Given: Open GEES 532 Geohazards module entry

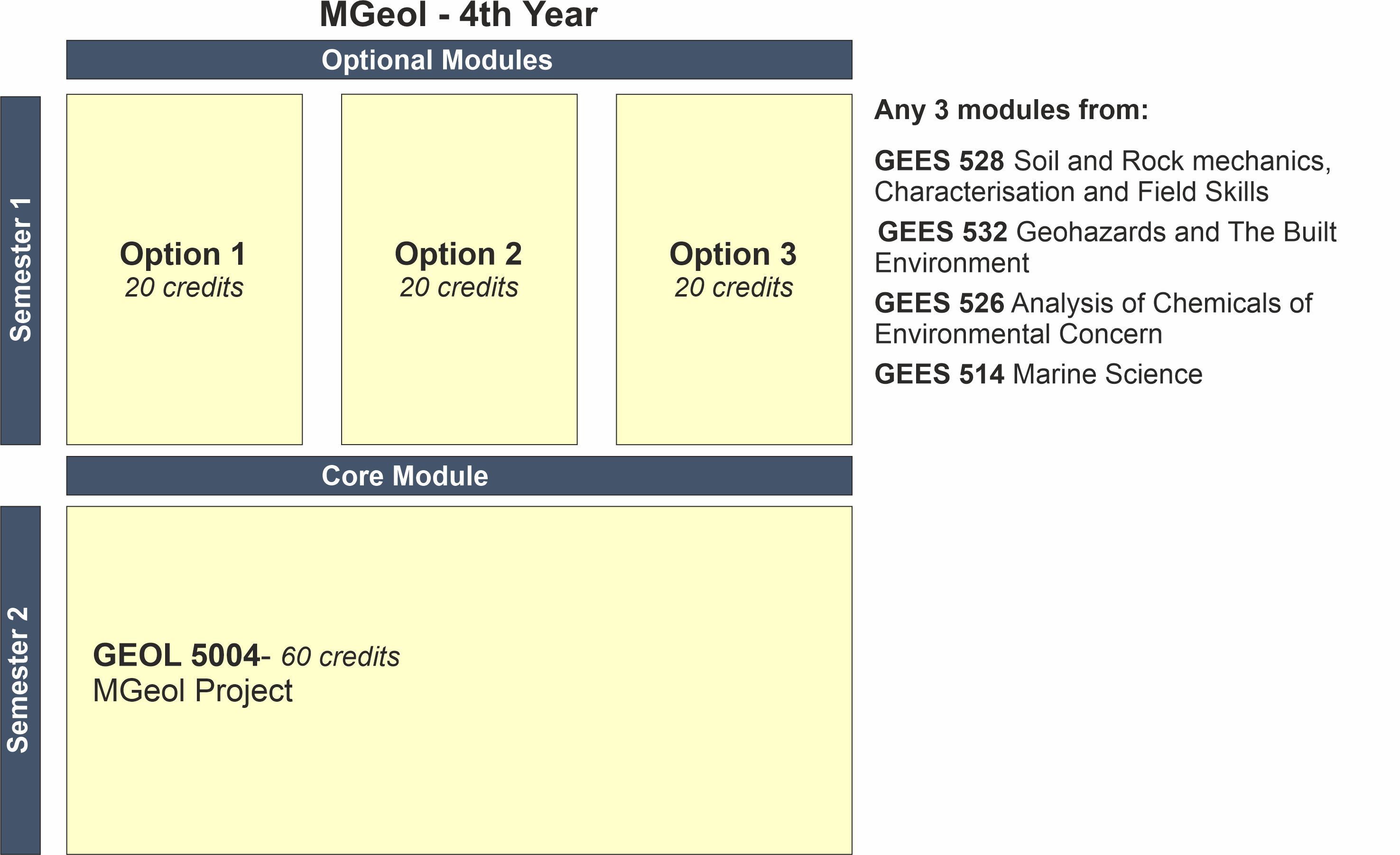Looking at the screenshot, I should tap(1106, 232).
